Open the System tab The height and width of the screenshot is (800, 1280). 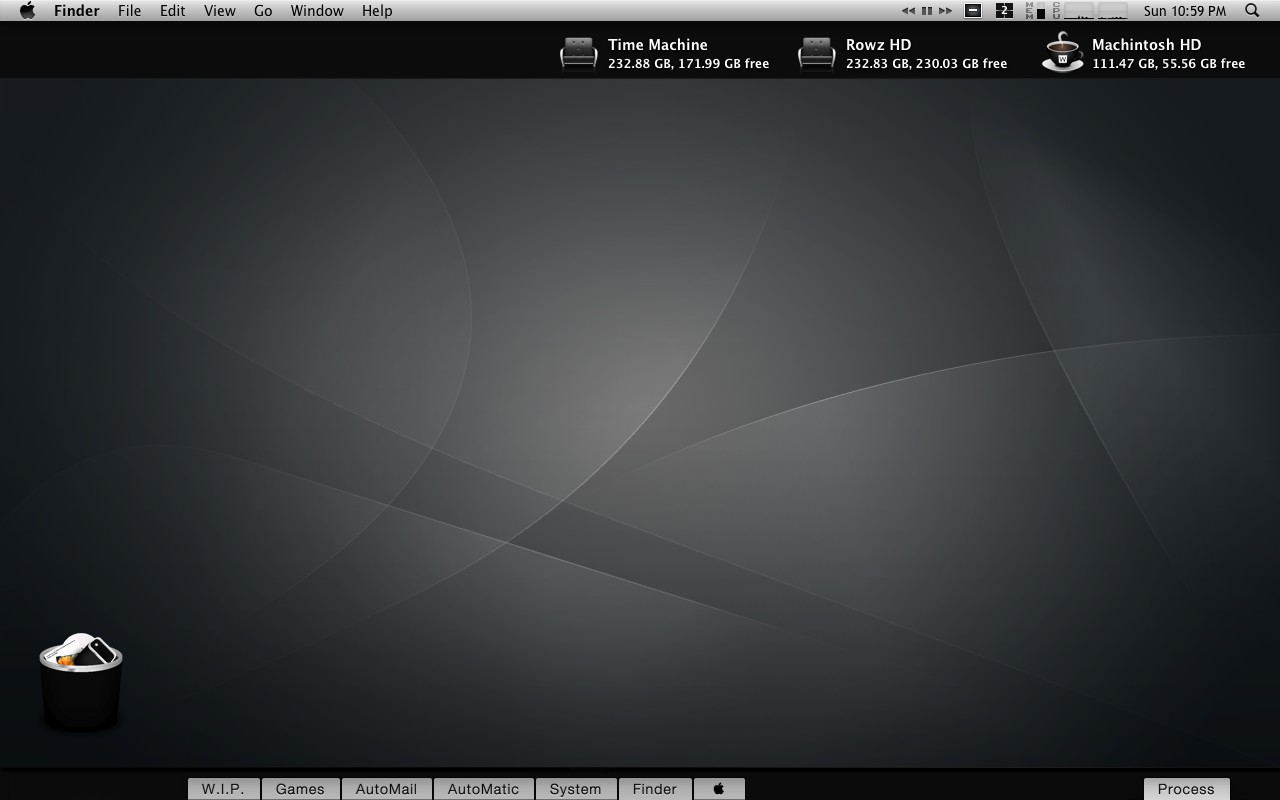(x=575, y=789)
